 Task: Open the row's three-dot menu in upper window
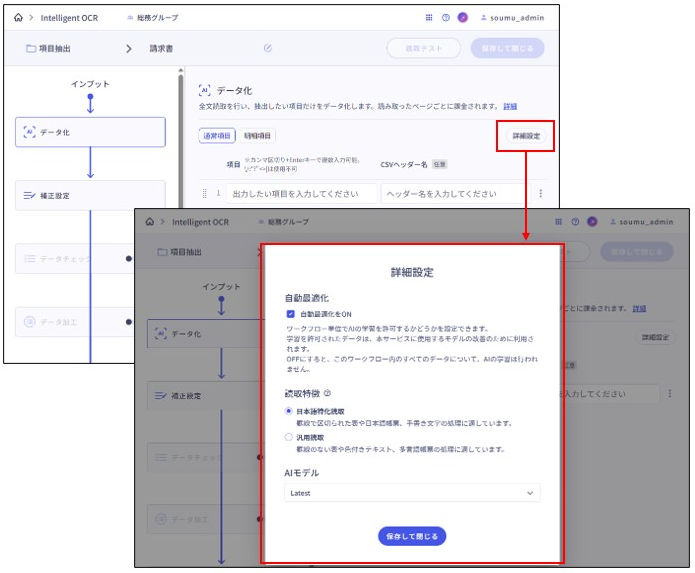(541, 194)
